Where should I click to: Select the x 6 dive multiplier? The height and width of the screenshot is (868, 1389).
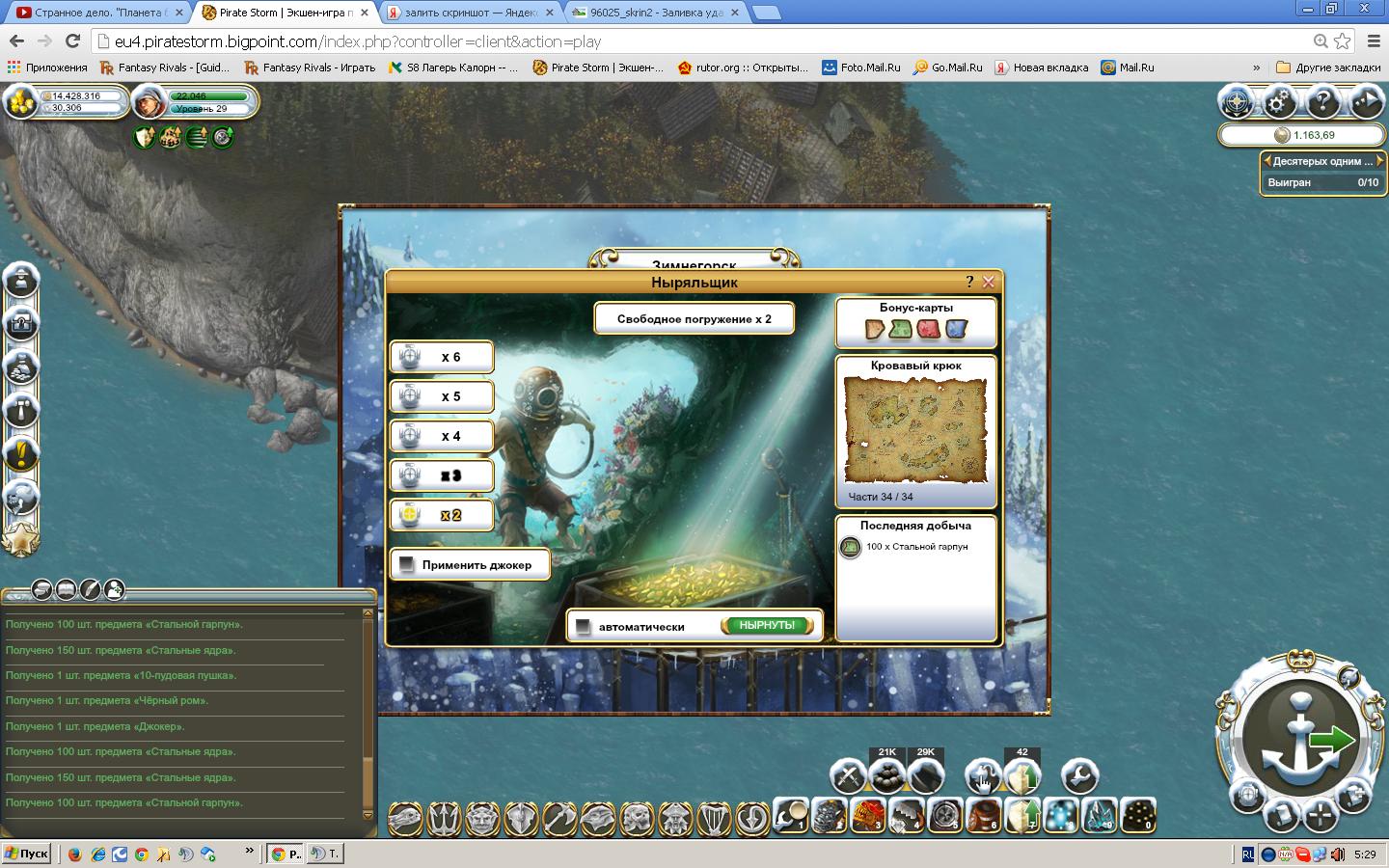pos(442,357)
